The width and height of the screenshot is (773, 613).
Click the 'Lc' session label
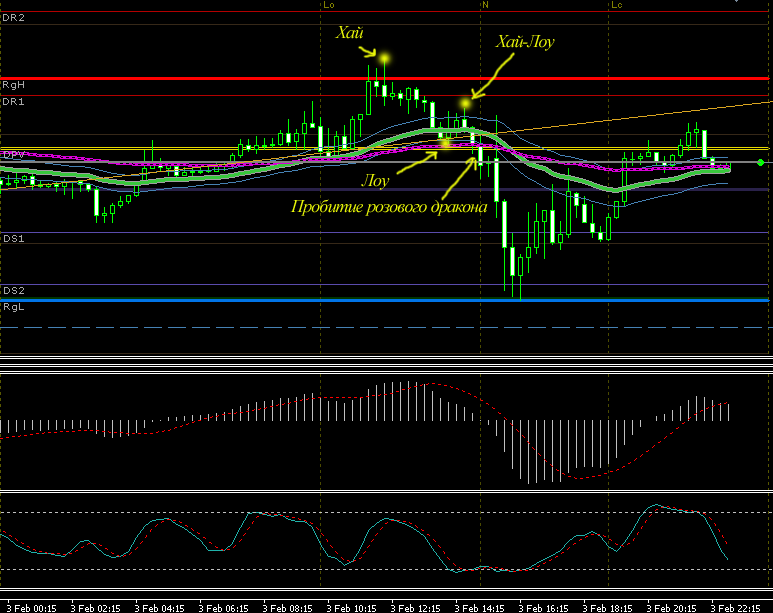pyautogui.click(x=617, y=5)
